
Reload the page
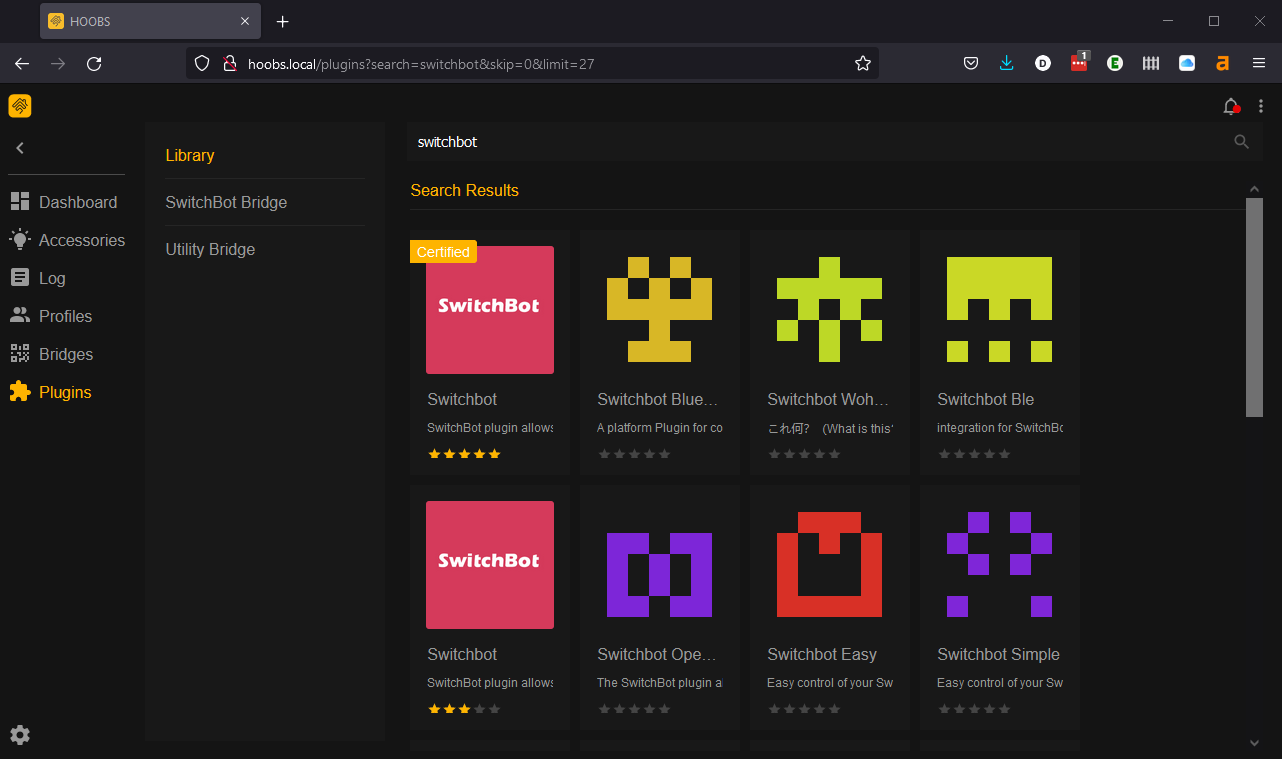click(94, 63)
